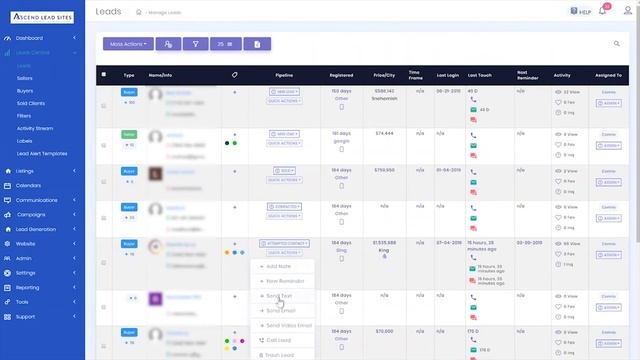Image resolution: width=640 pixels, height=360 pixels.
Task: Open the user profile icon
Action: point(628,11)
